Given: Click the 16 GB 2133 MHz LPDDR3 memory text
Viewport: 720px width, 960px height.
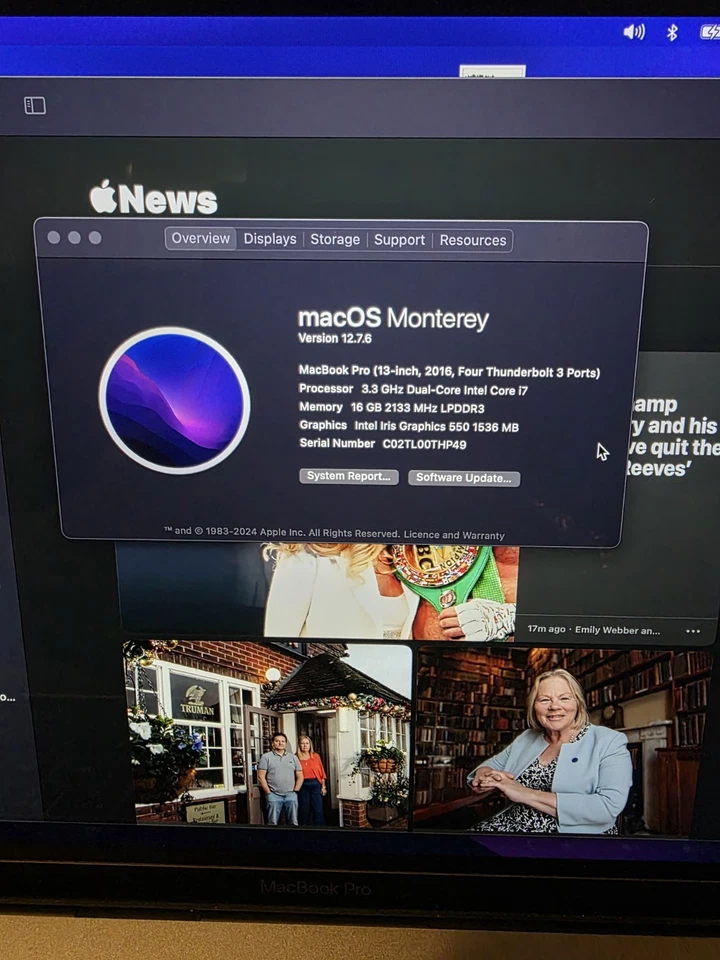Looking at the screenshot, I should [x=417, y=408].
